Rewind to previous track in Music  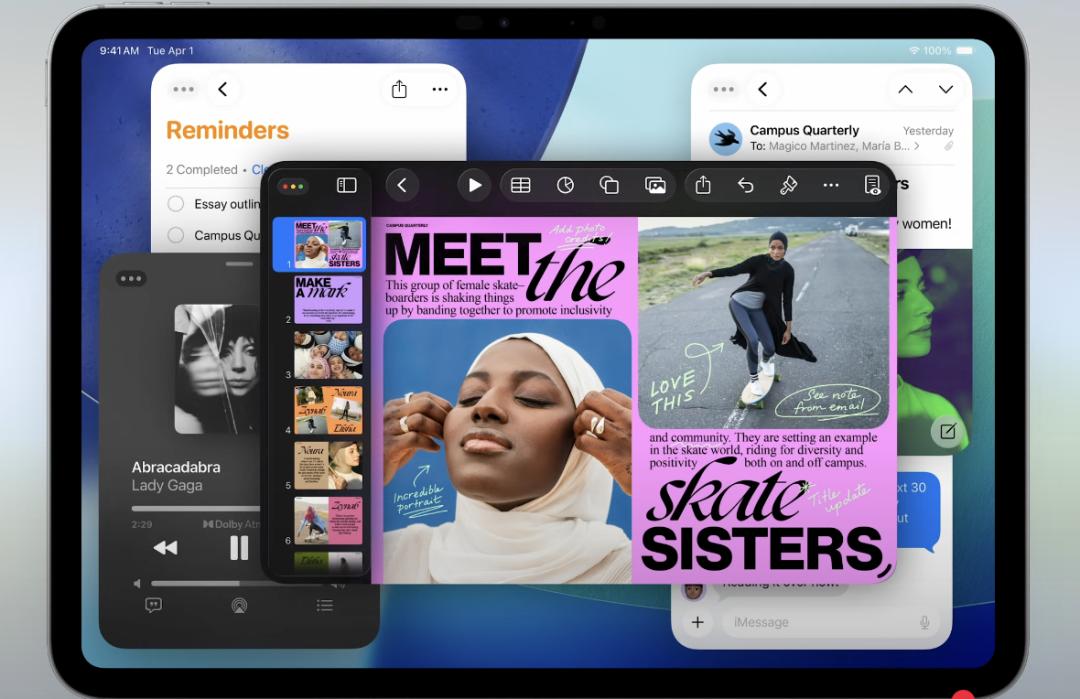point(165,547)
